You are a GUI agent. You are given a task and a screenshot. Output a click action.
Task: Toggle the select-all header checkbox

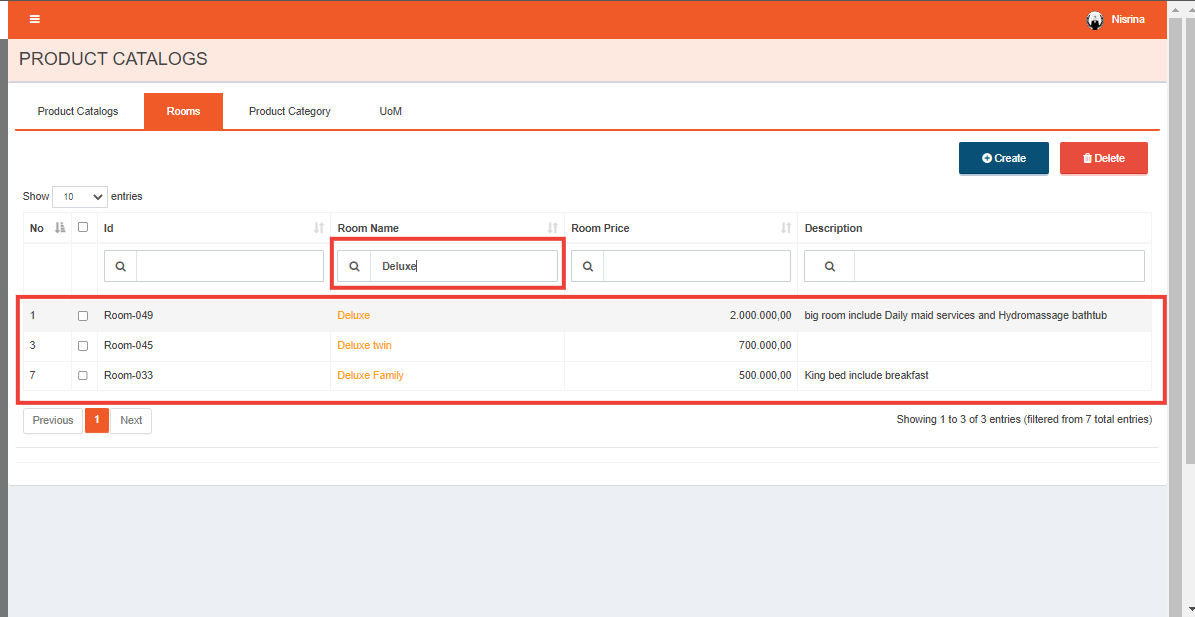[83, 227]
